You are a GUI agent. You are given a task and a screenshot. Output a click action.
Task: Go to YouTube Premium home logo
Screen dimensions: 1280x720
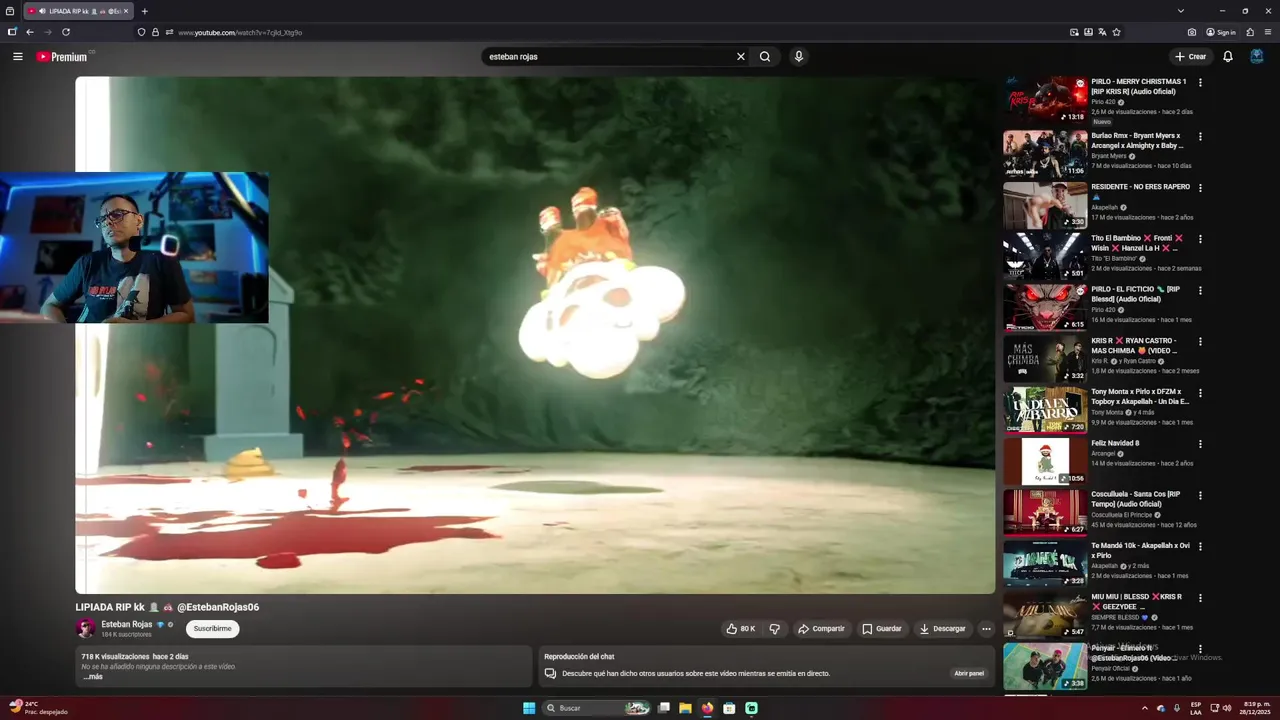pos(62,57)
